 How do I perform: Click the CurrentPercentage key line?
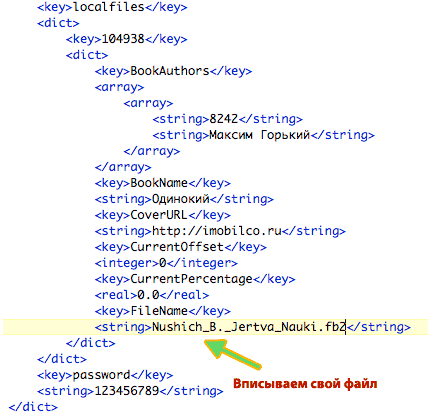tap(195, 279)
